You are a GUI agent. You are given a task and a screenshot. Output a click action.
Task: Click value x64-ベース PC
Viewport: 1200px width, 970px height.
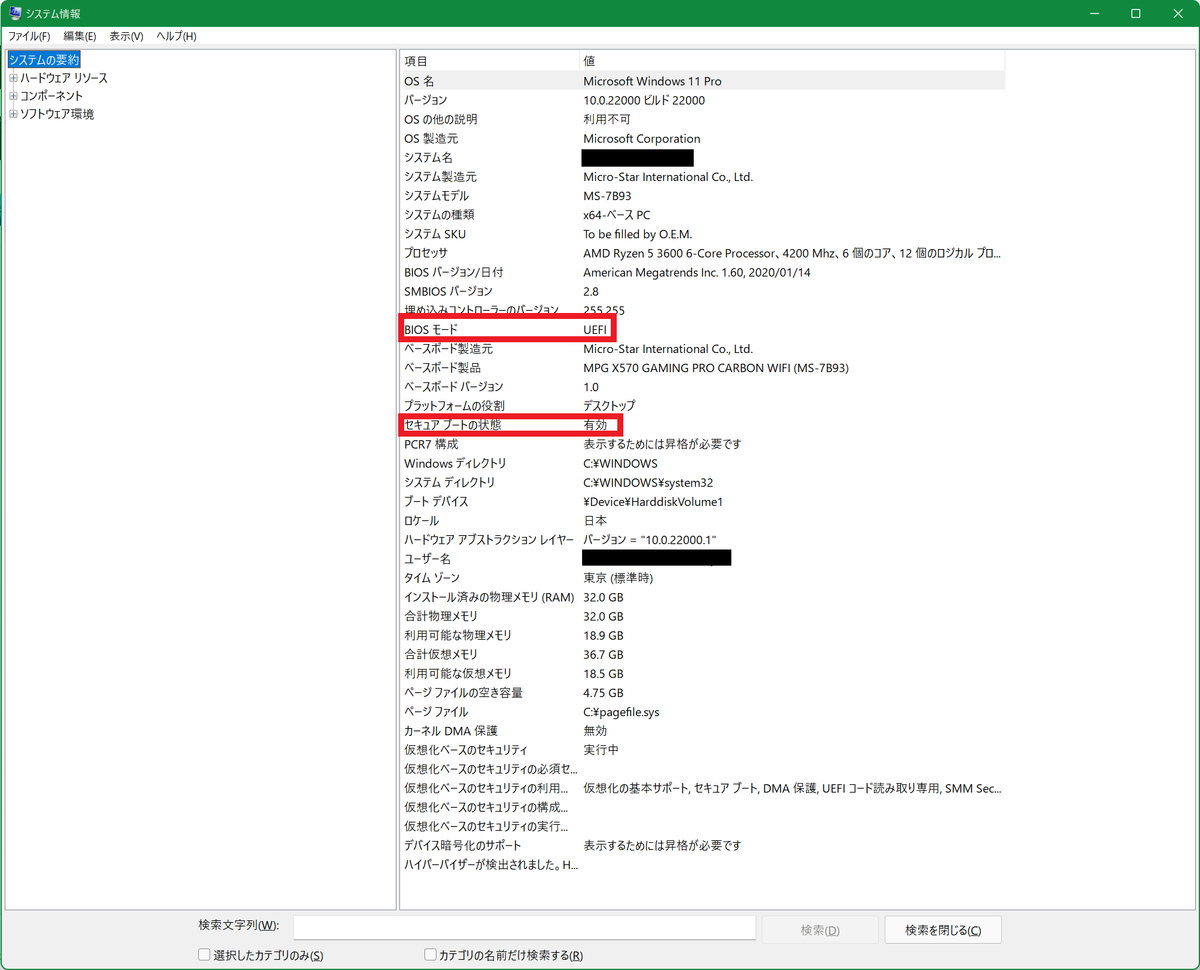(616, 215)
